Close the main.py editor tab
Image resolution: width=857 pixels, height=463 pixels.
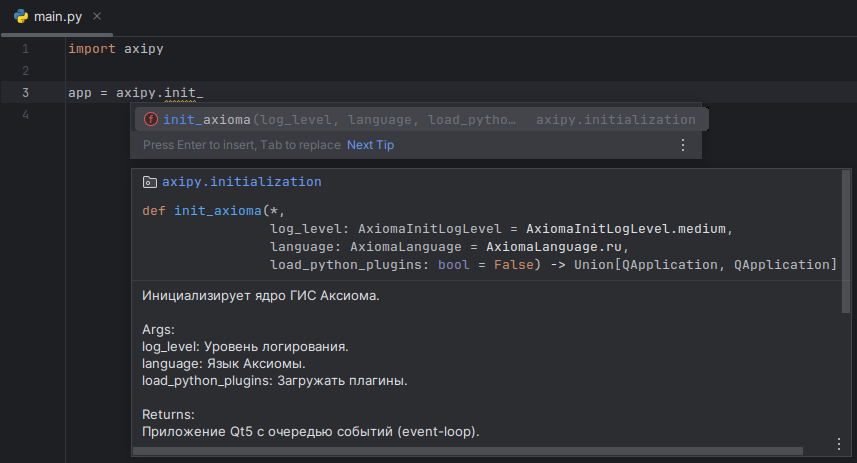pyautogui.click(x=96, y=17)
